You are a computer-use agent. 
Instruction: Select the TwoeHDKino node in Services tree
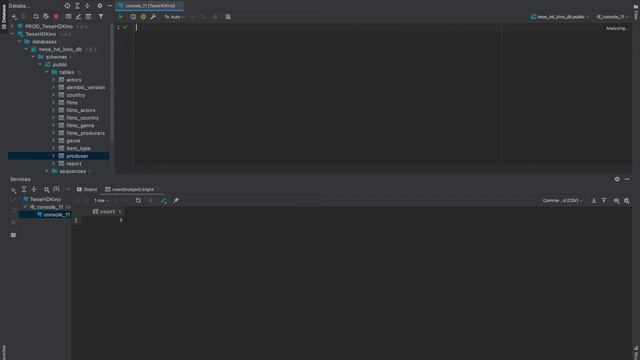coord(45,199)
